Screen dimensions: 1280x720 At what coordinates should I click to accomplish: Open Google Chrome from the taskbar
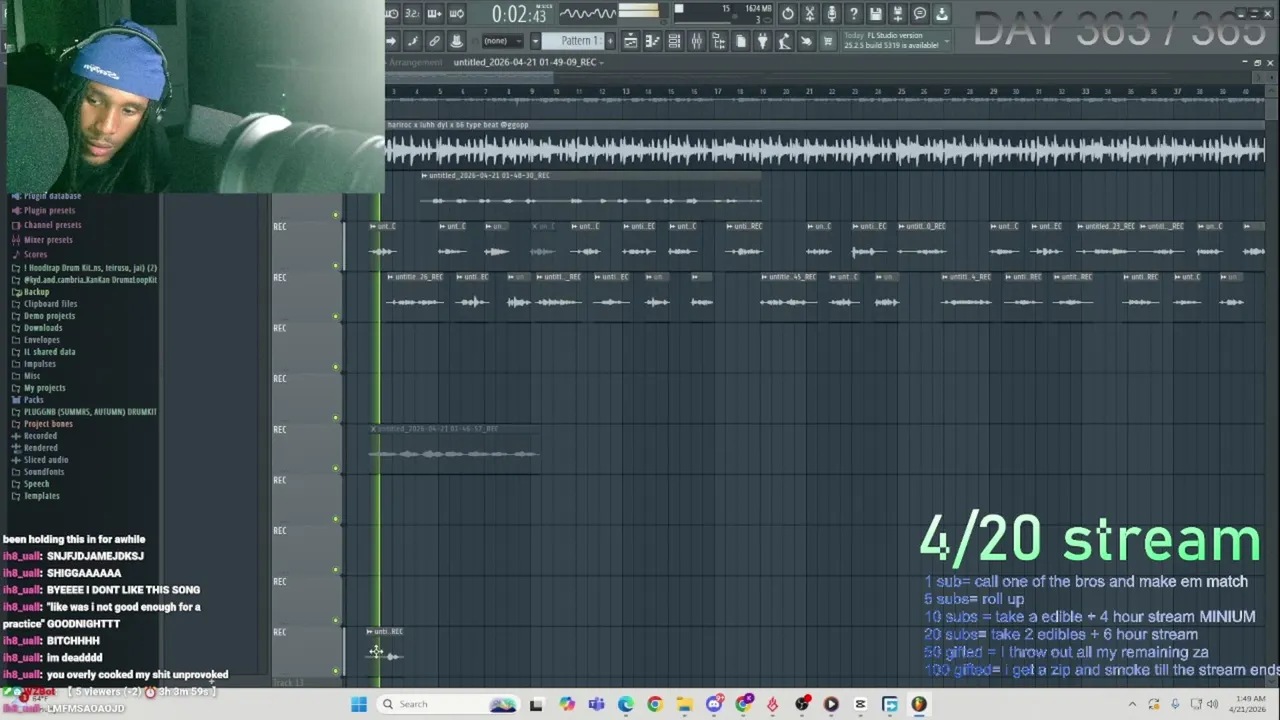pos(655,704)
